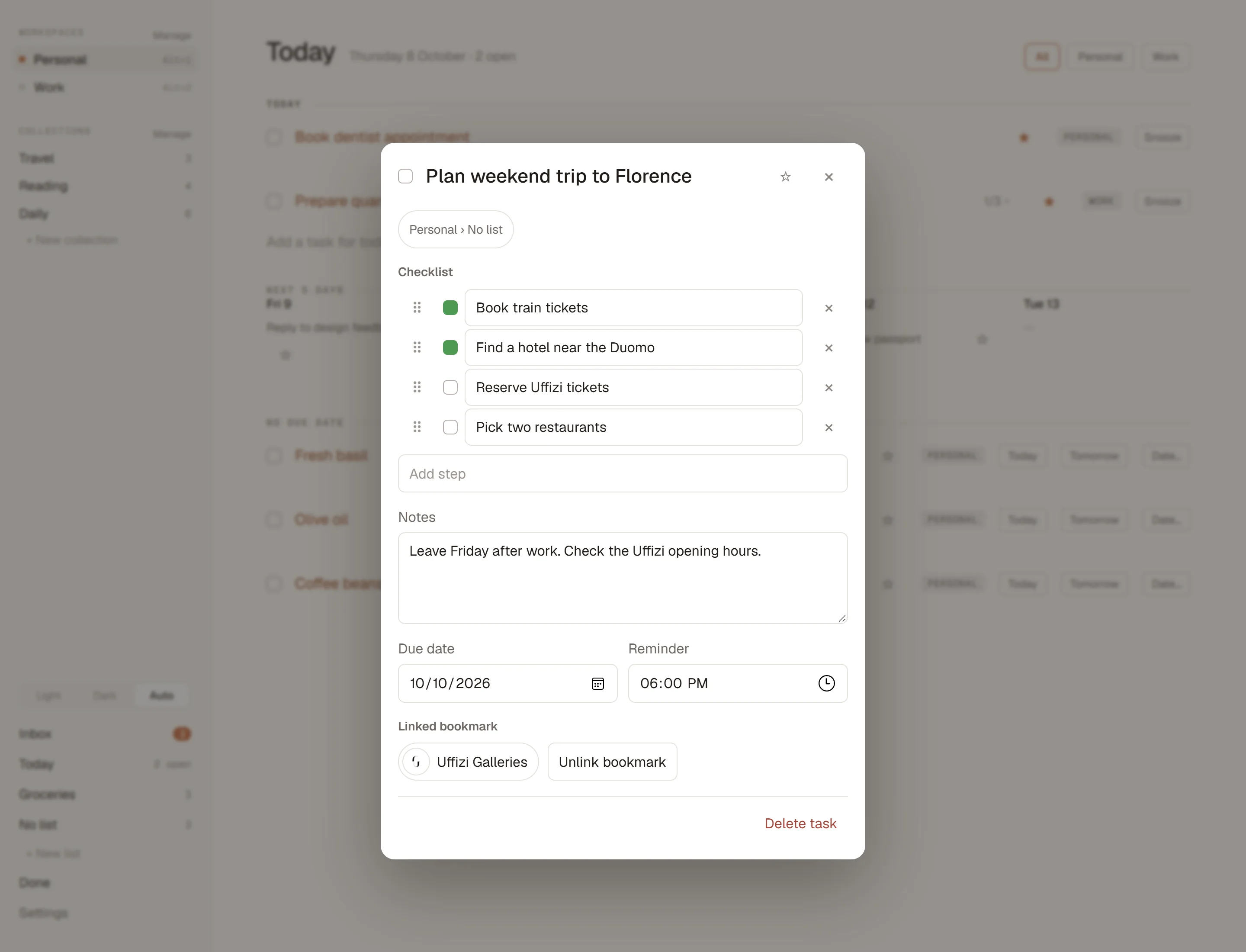1246x952 pixels.
Task: Focus the Add step field
Action: point(623,474)
